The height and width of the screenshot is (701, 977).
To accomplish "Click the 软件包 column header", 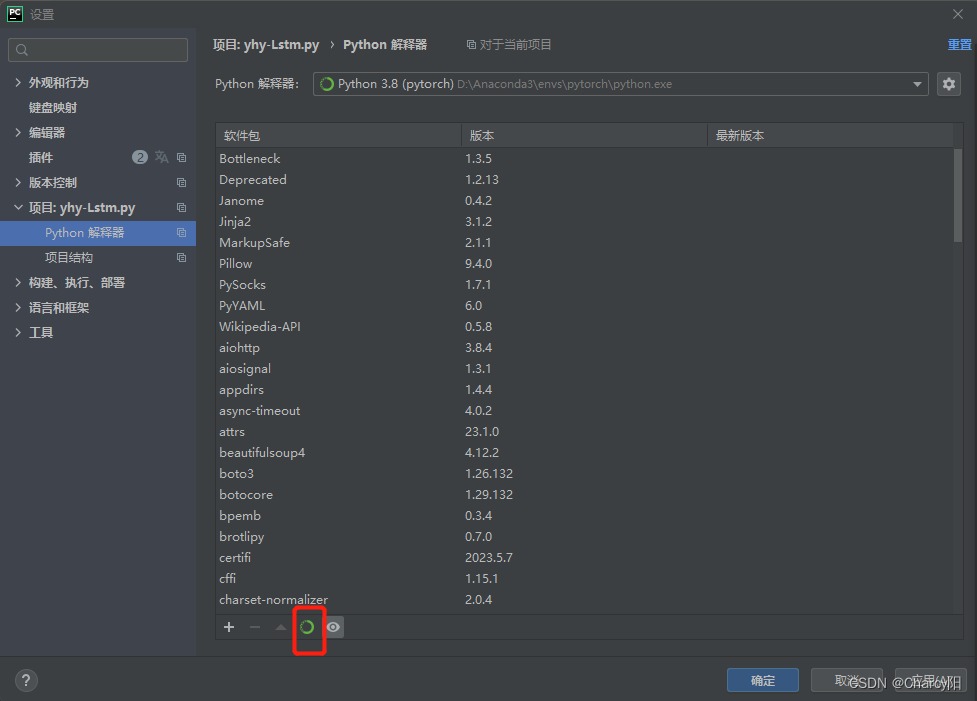I will click(x=338, y=135).
